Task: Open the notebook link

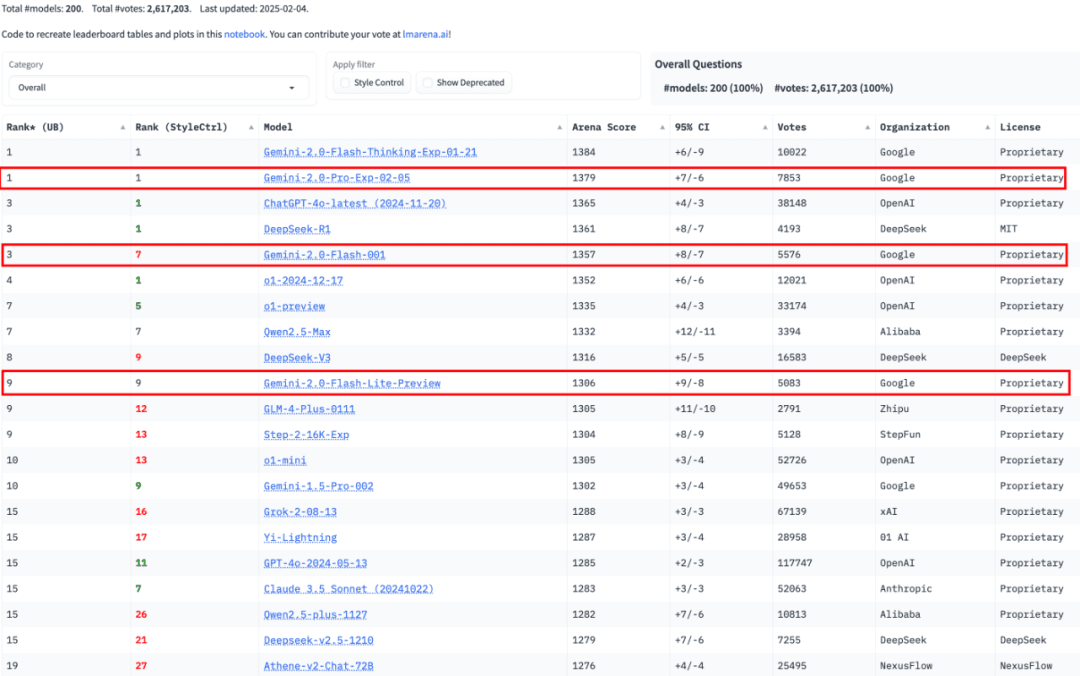Action: pos(244,34)
